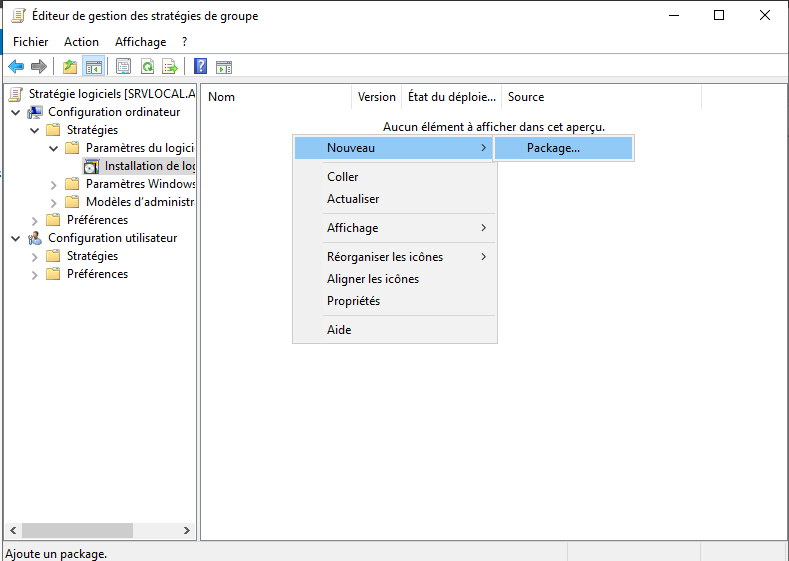
Task: Expand Modèles d'administration folder
Action: pyautogui.click(x=54, y=202)
